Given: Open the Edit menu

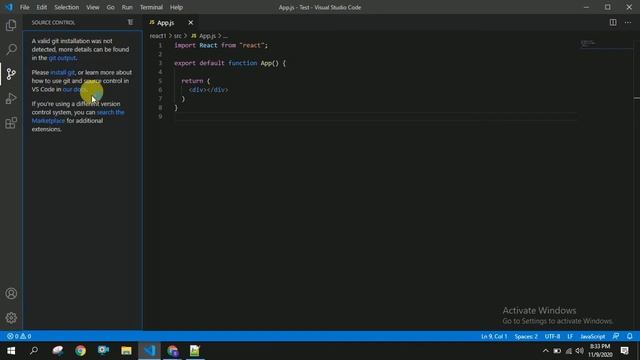Looking at the screenshot, I should (42, 7).
